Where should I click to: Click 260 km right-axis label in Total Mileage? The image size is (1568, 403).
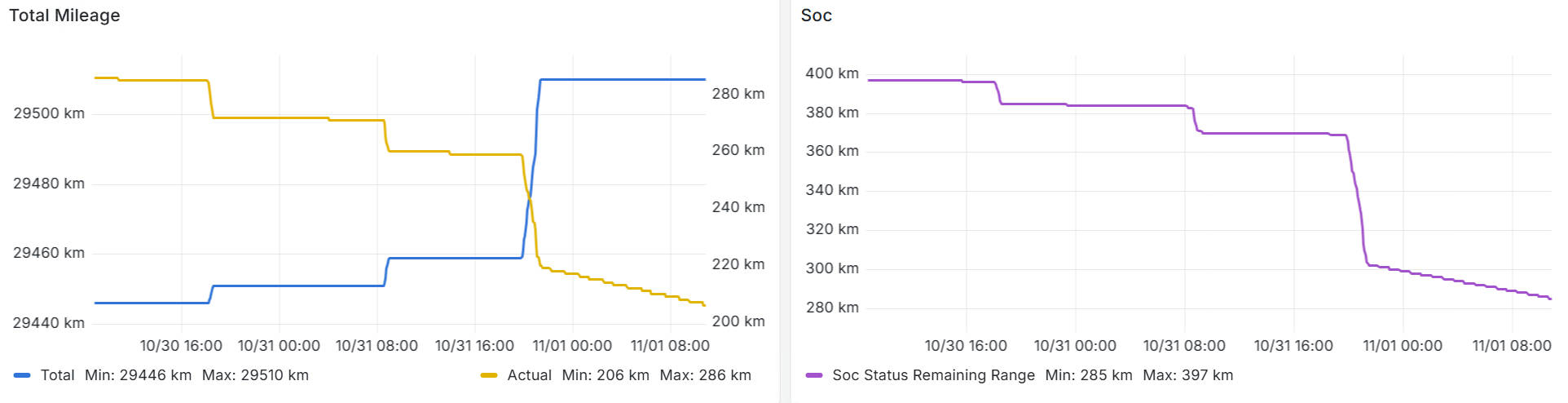tap(738, 150)
